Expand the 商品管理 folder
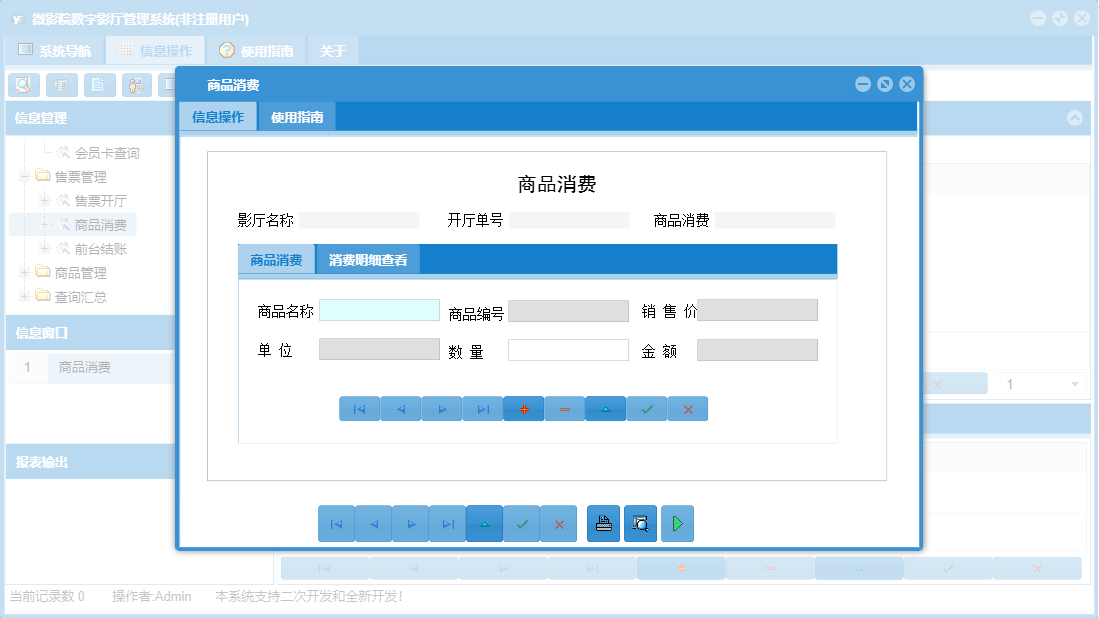This screenshot has width=1099, height=618. pos(23,272)
